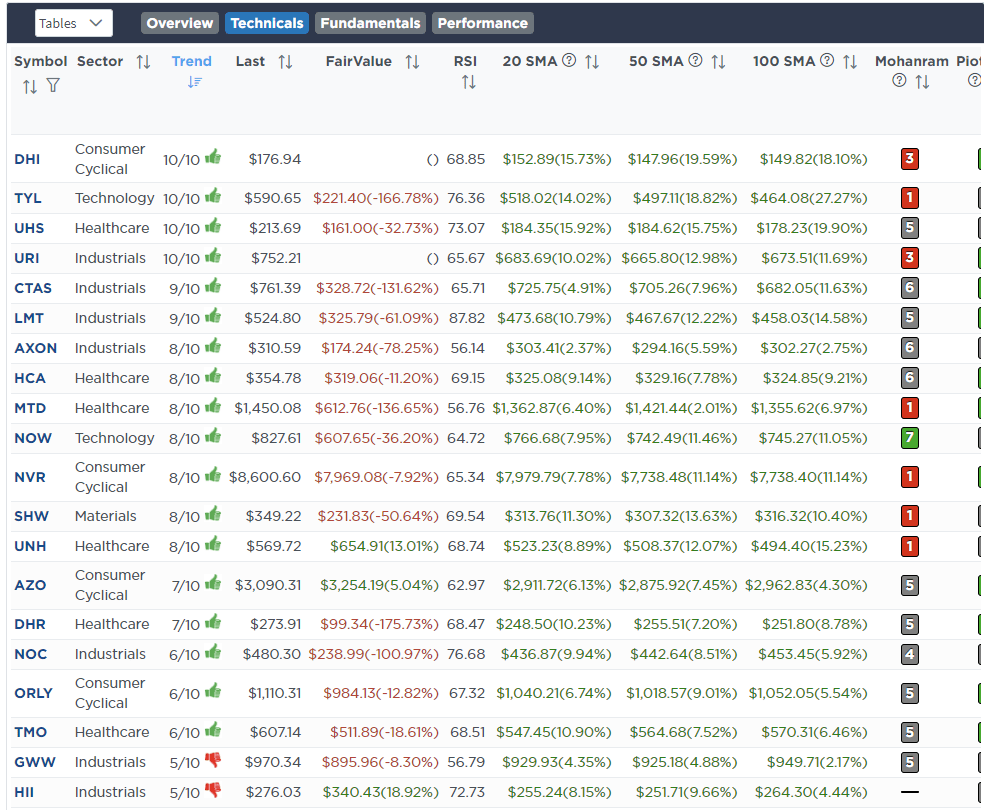Sort by the 100 SMA column
The image size is (984, 810).
pyautogui.click(x=850, y=62)
